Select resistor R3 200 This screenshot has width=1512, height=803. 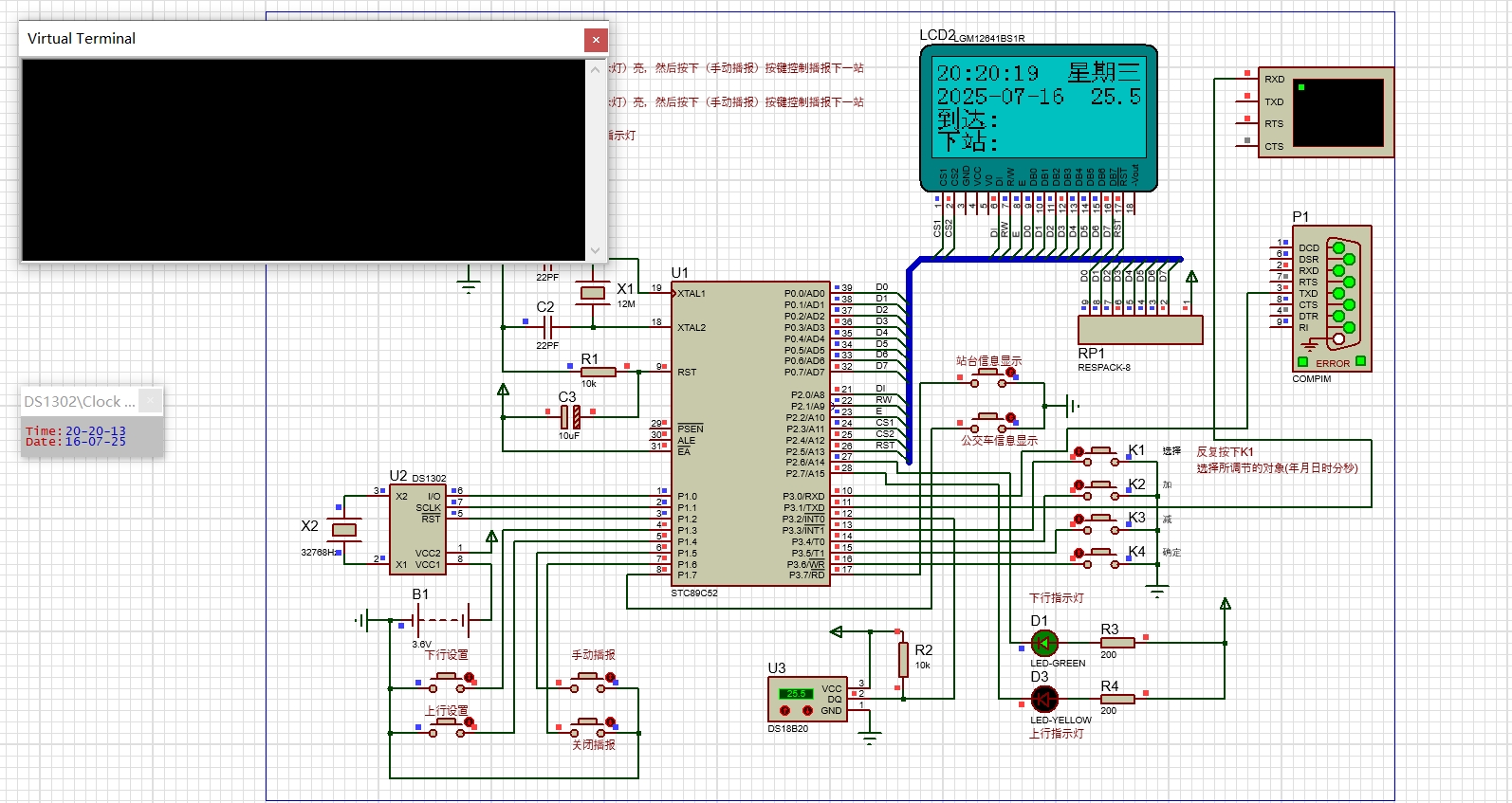[1117, 643]
